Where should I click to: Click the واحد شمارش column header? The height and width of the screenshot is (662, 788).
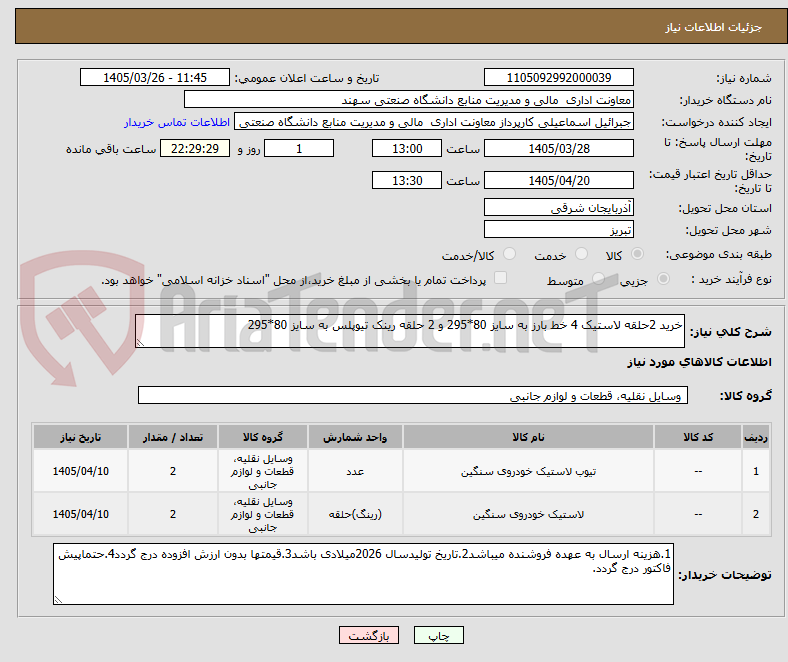pyautogui.click(x=355, y=437)
